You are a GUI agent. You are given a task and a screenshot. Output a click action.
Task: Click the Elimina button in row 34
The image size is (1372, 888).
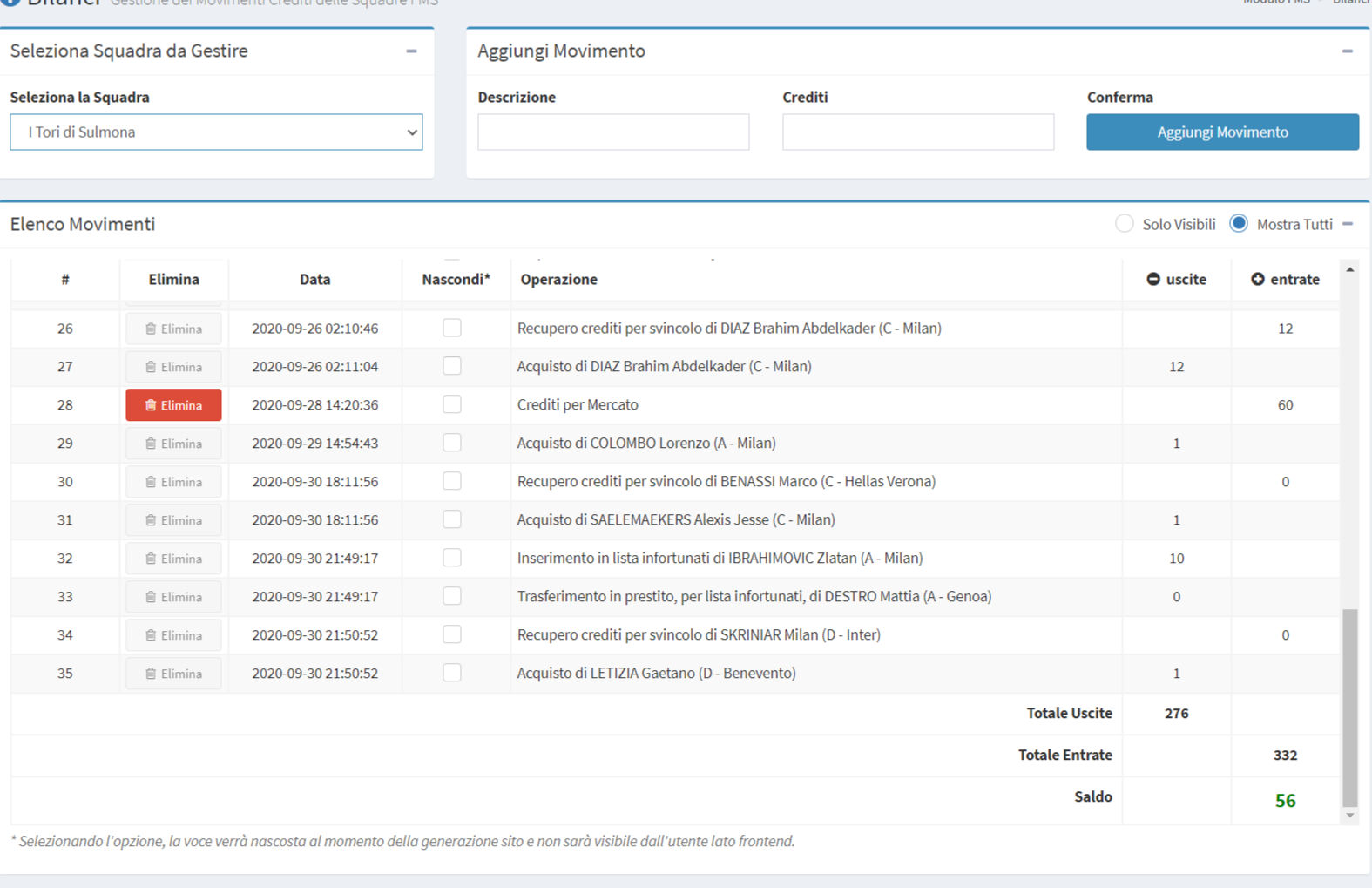click(x=173, y=635)
